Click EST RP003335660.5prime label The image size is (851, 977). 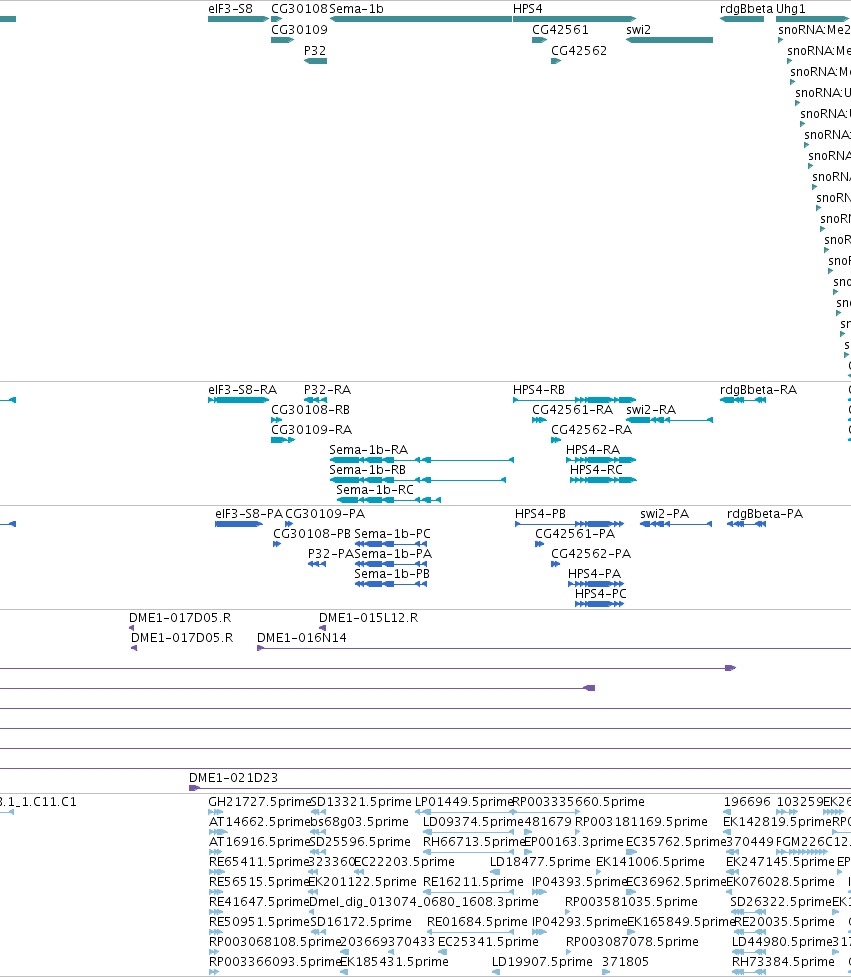point(578,802)
